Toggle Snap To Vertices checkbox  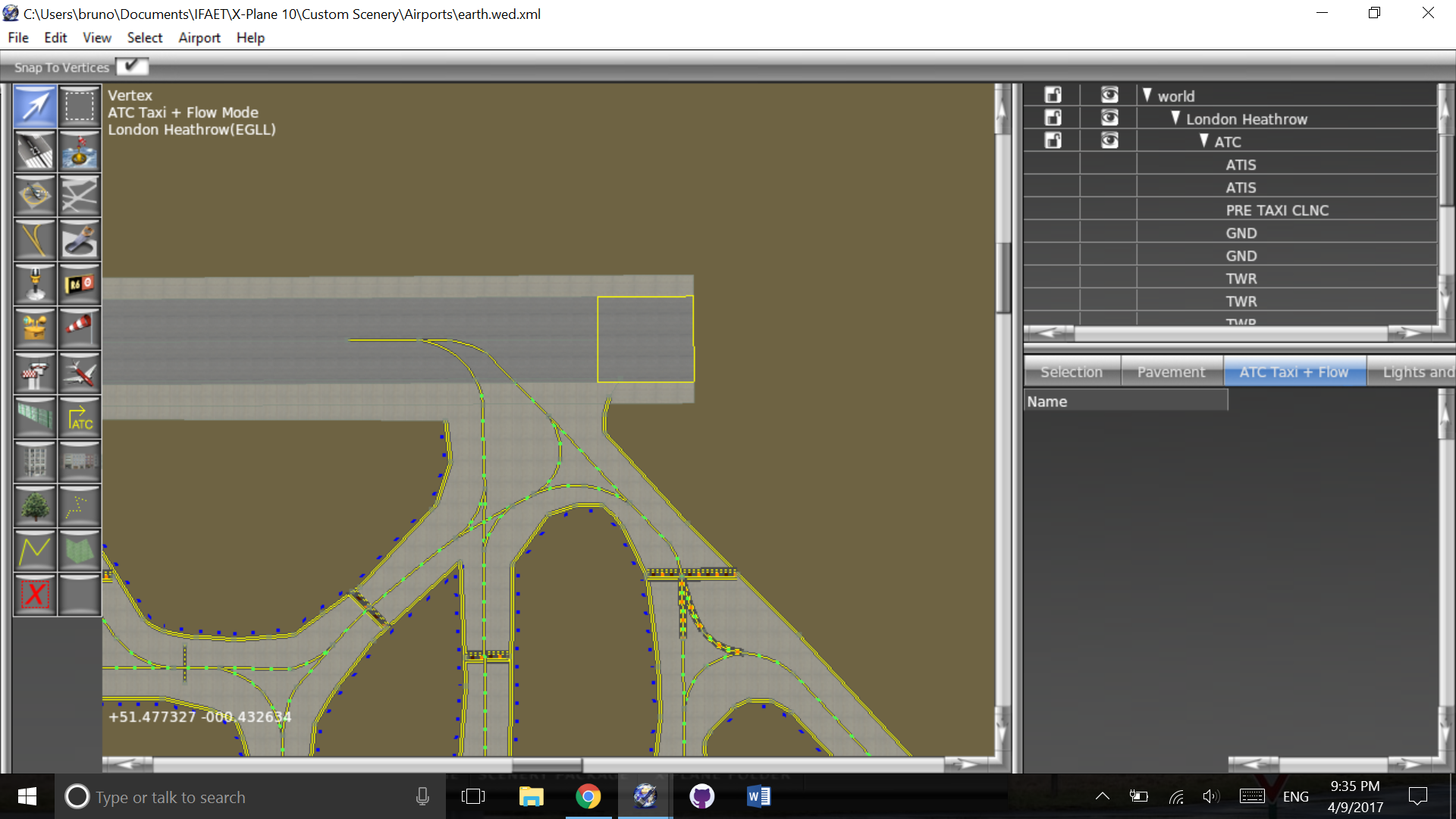[132, 67]
